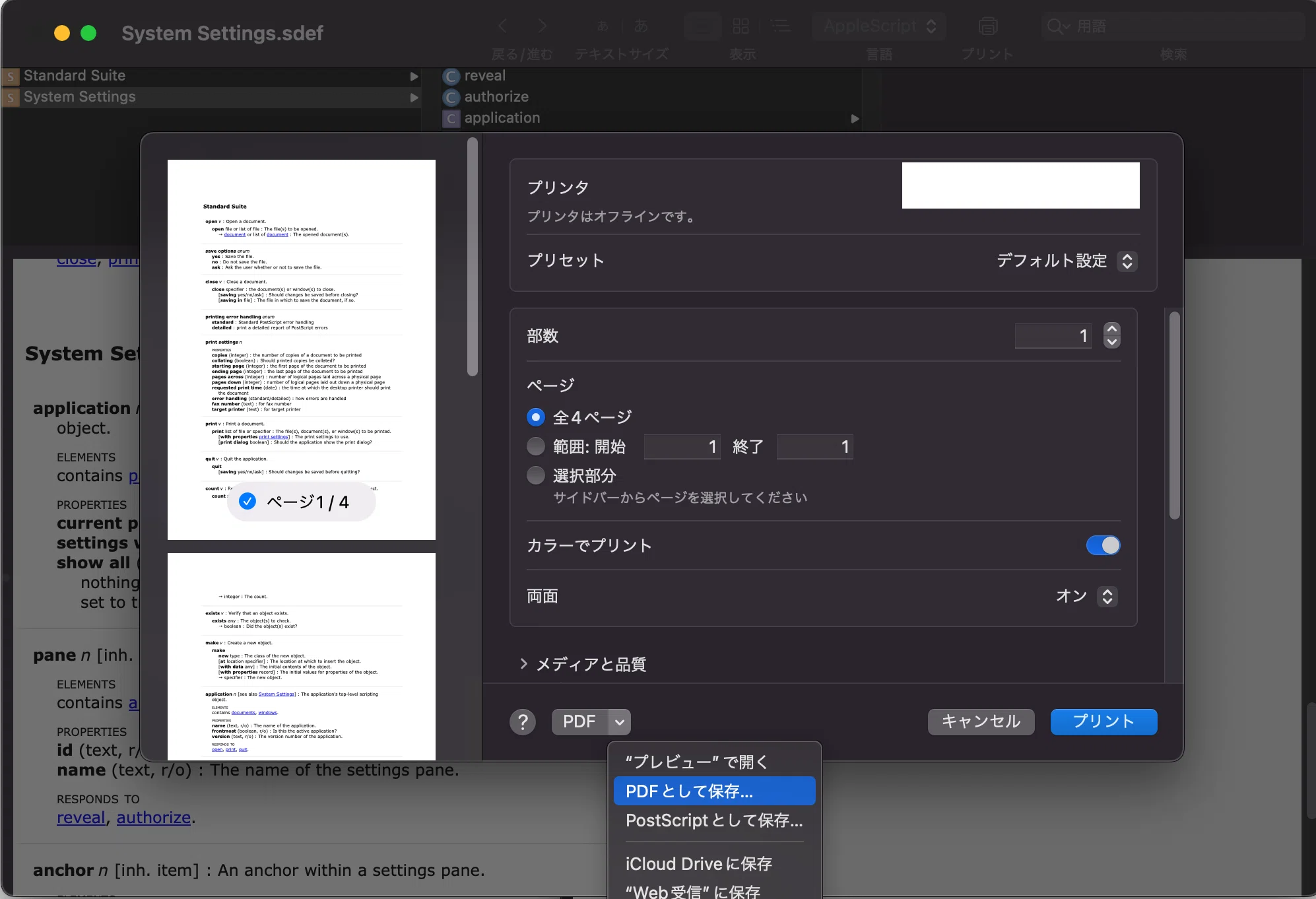This screenshot has width=1316, height=899.
Task: Choose PostScriptとして保存… menu item
Action: click(714, 820)
